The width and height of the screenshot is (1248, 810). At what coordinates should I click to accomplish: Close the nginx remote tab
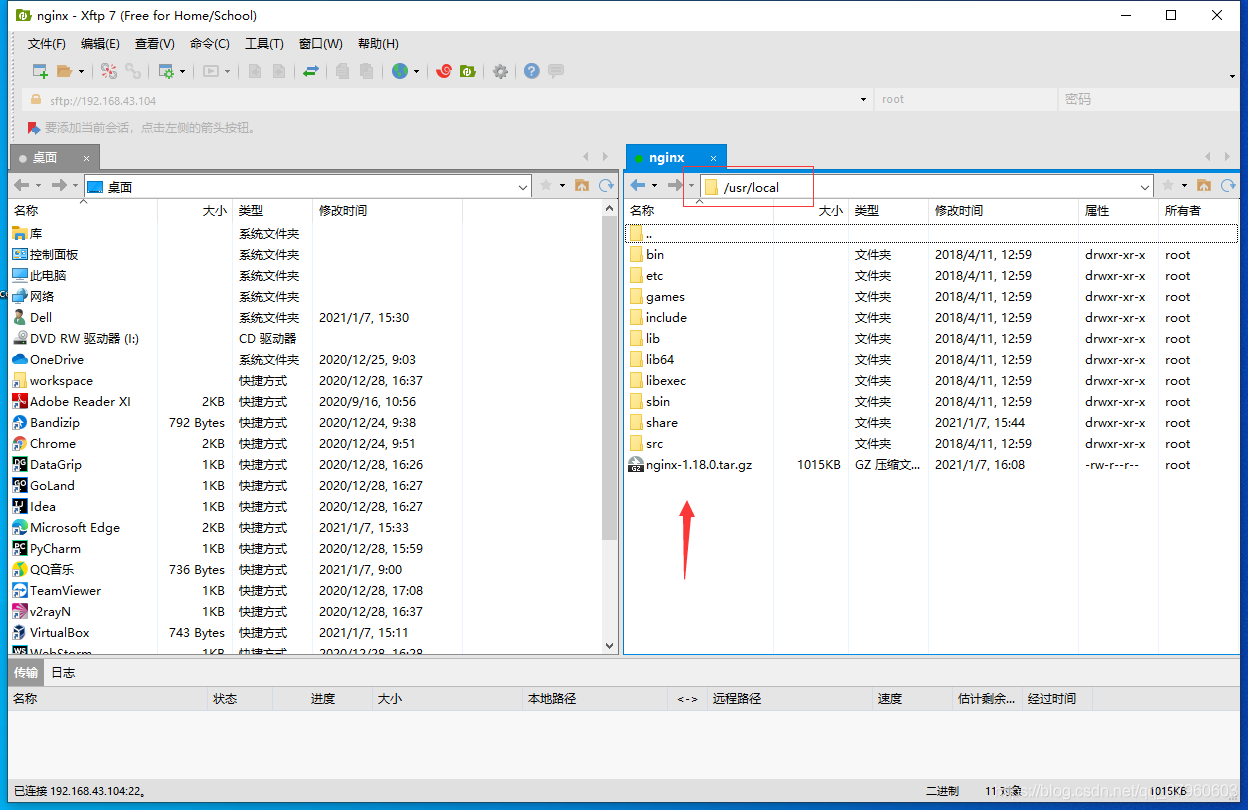tap(714, 158)
